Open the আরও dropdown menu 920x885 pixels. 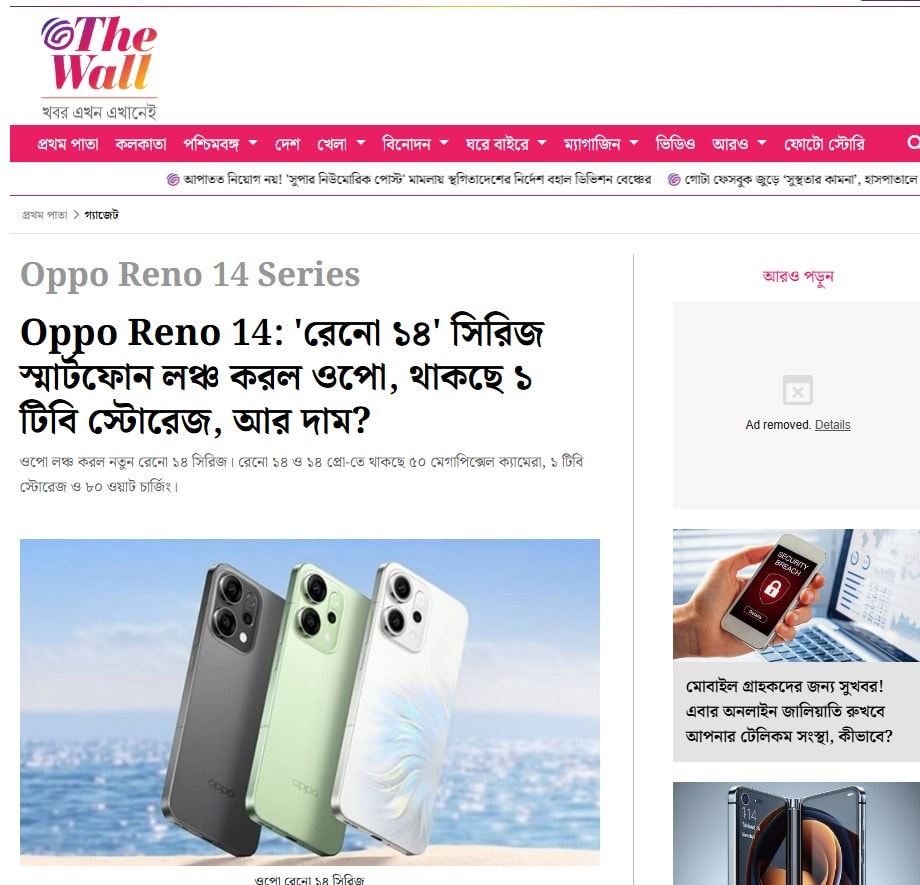click(x=762, y=143)
